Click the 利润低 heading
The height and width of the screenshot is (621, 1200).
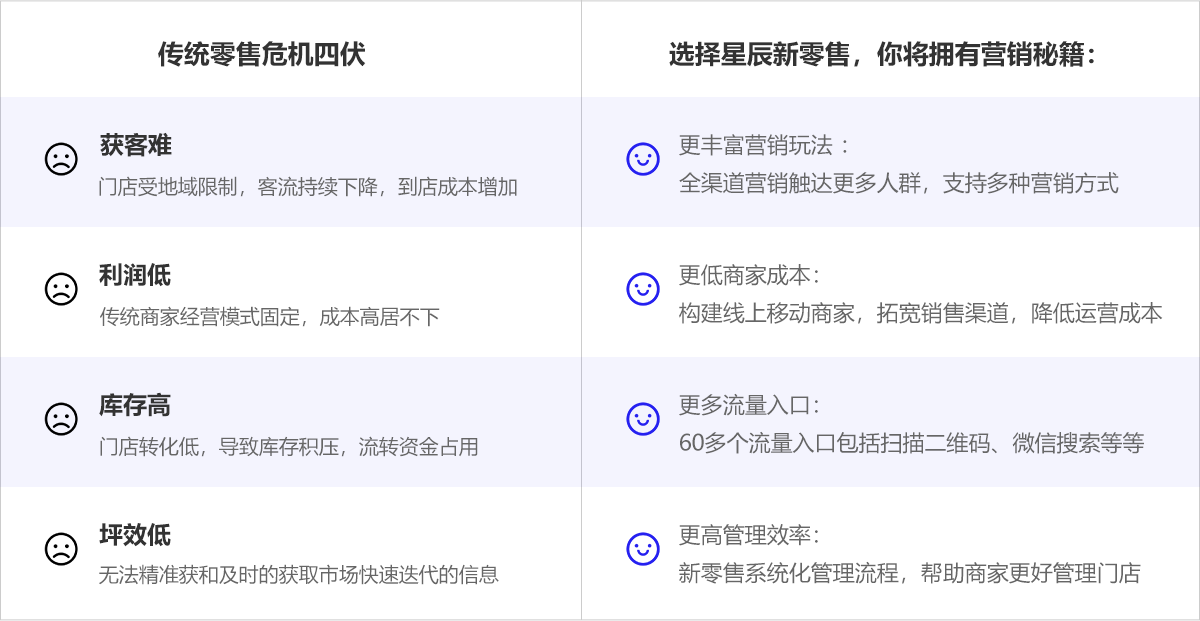136,276
